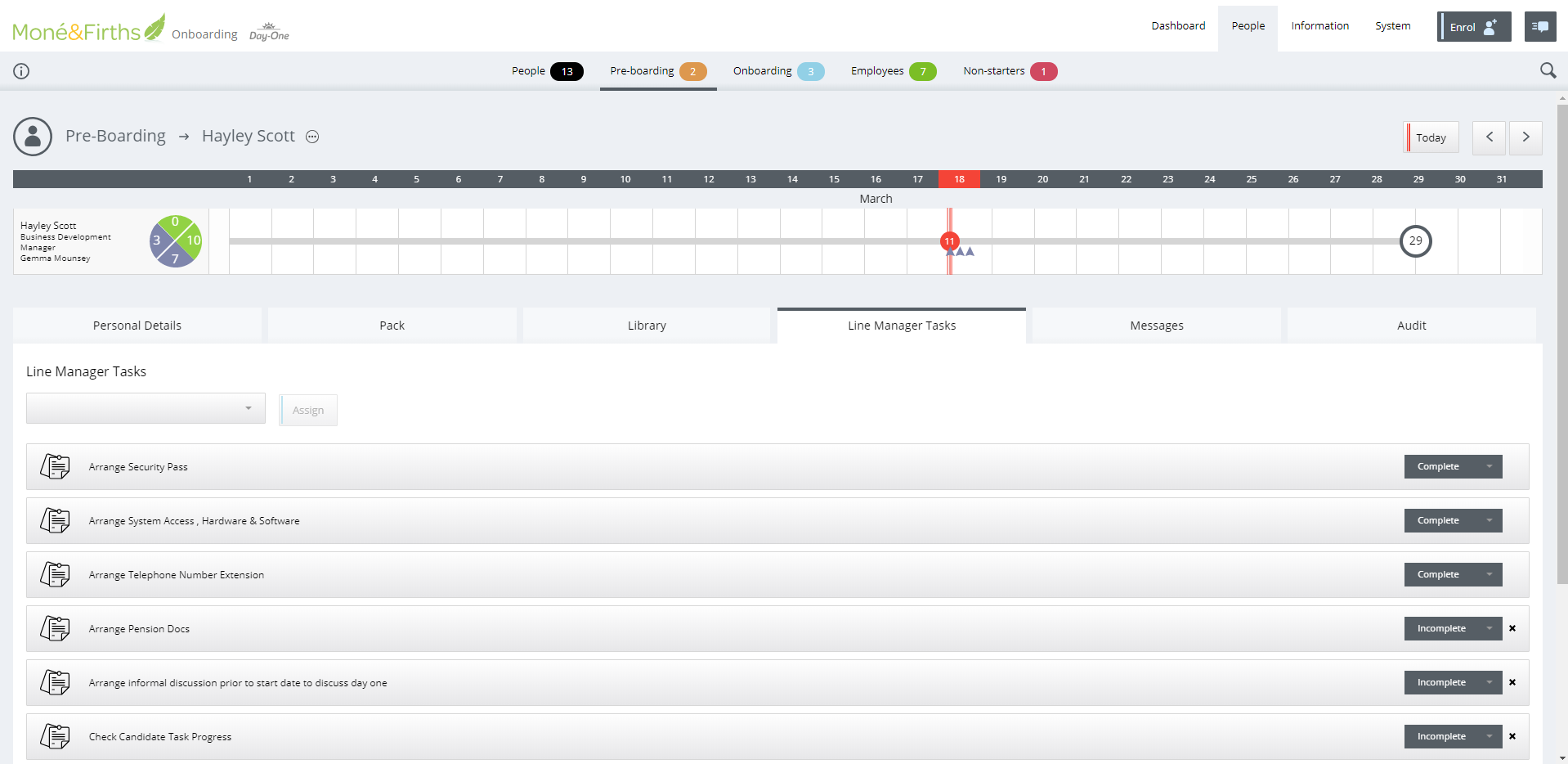Expand status dropdown for Arrange Telephone Number Extension
The height and width of the screenshot is (764, 1568).
tap(1489, 575)
